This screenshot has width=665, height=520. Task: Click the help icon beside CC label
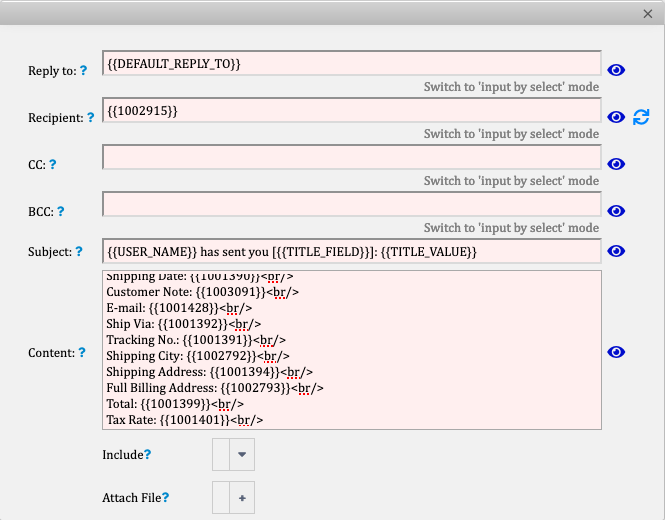pos(53,165)
